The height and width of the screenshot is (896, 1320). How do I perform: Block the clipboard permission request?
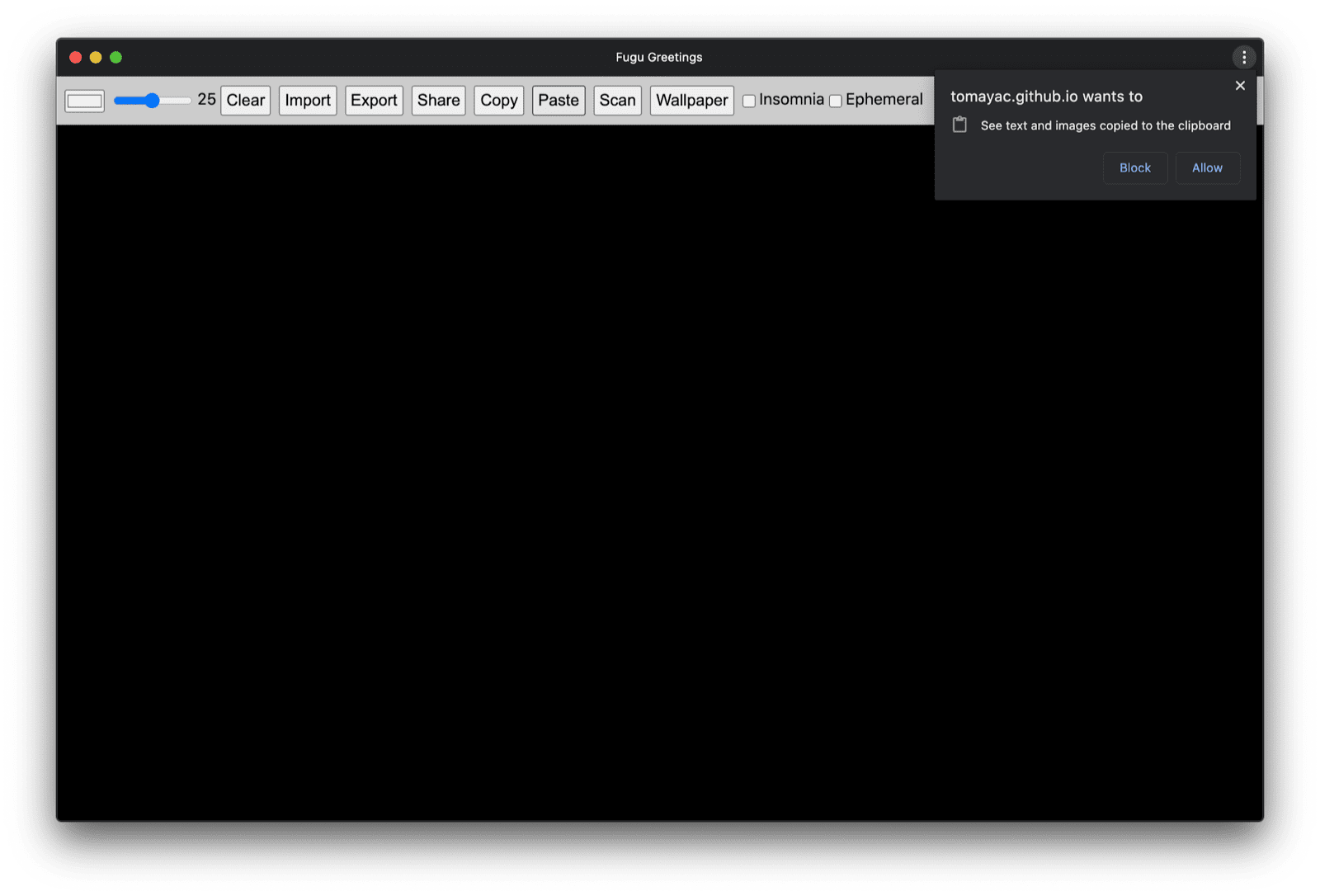pos(1134,167)
